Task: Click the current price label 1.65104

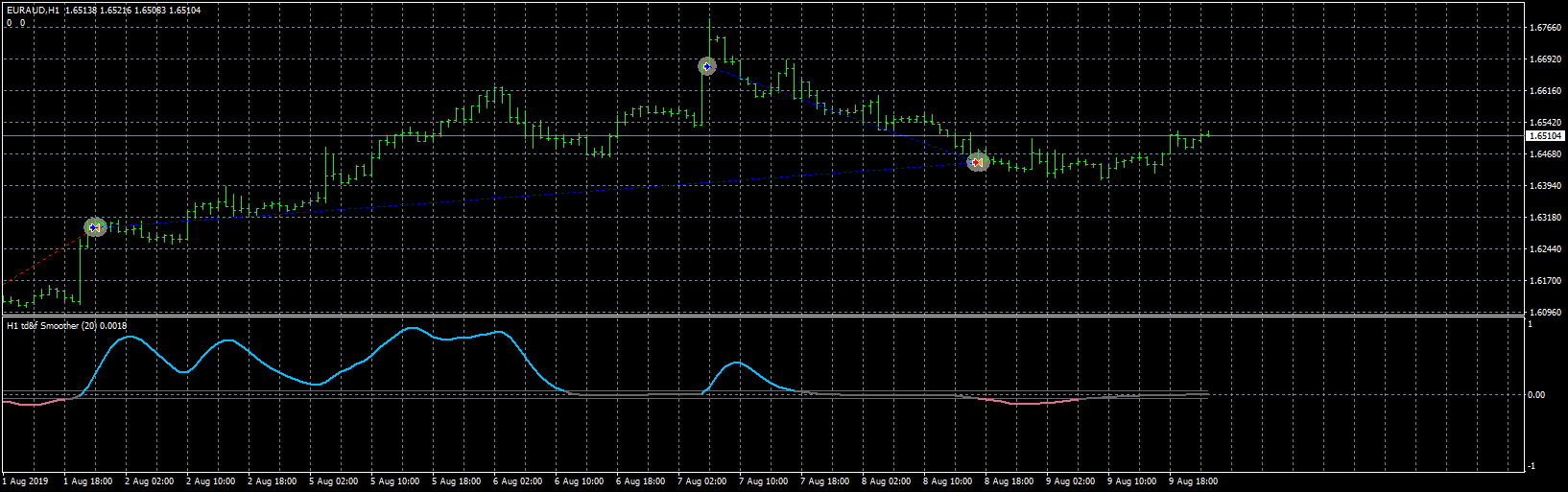Action: pyautogui.click(x=1544, y=136)
